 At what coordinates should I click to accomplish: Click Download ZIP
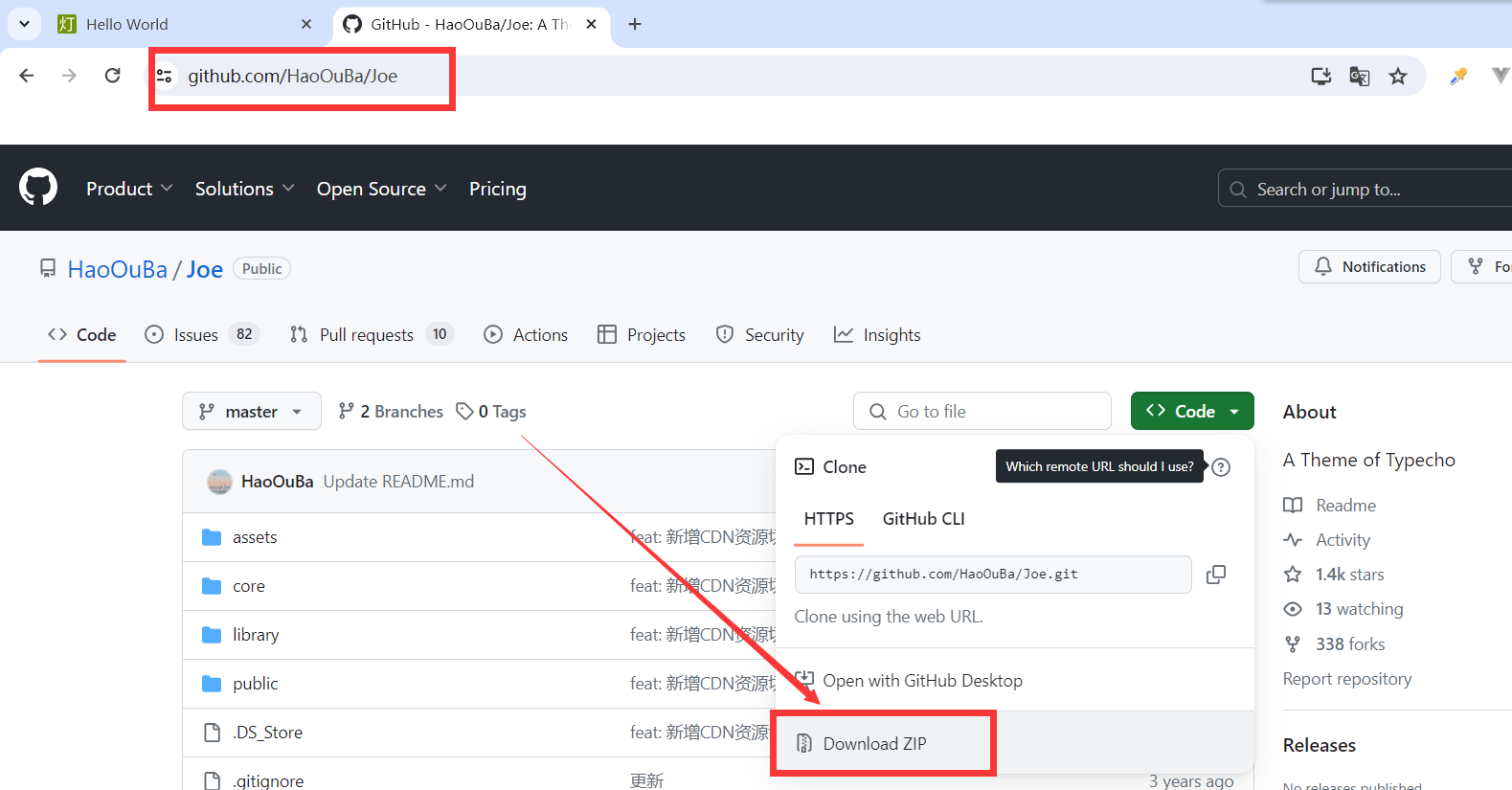click(x=874, y=744)
